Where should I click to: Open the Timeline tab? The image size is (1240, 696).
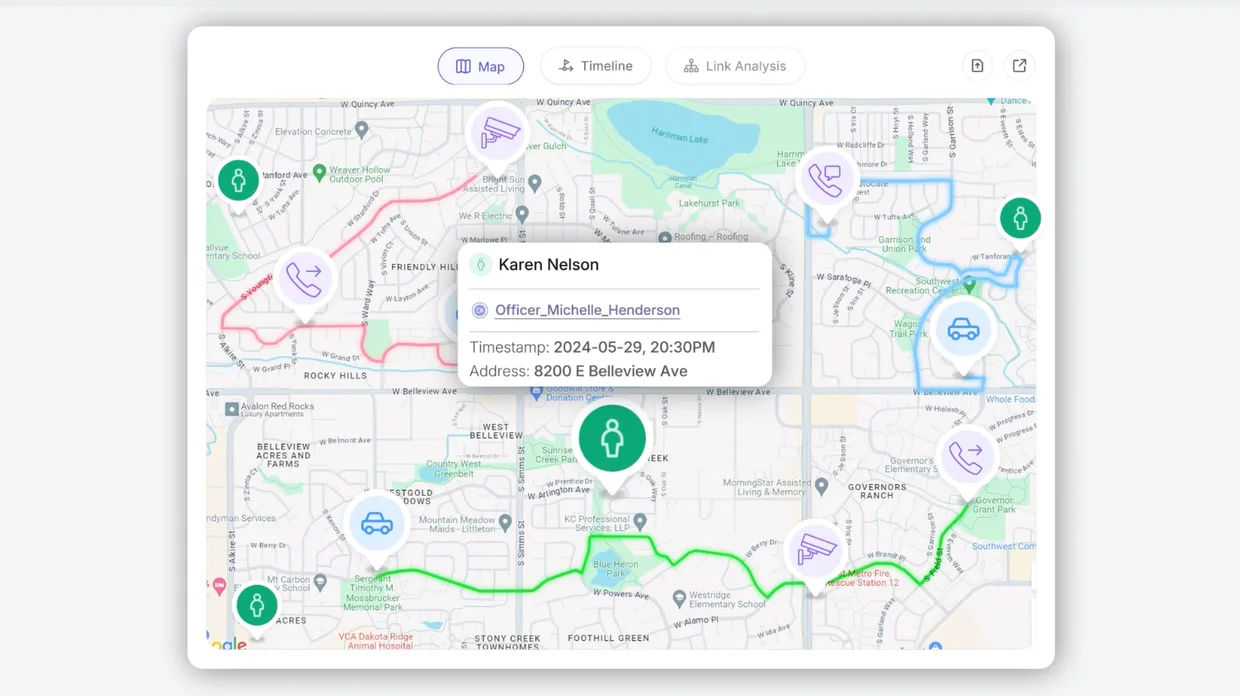tap(596, 66)
